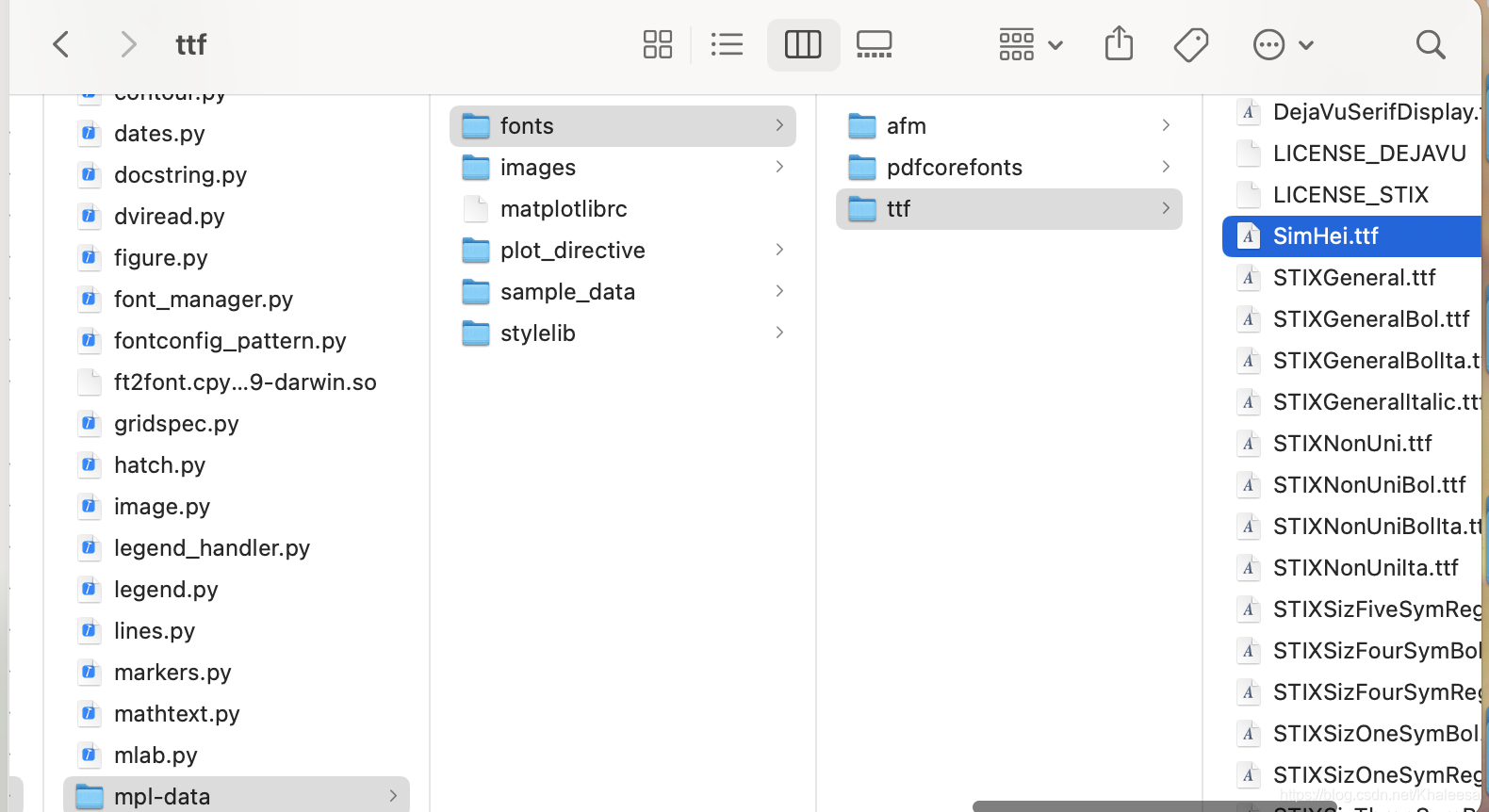Click the lines.py file icon

tap(90, 630)
